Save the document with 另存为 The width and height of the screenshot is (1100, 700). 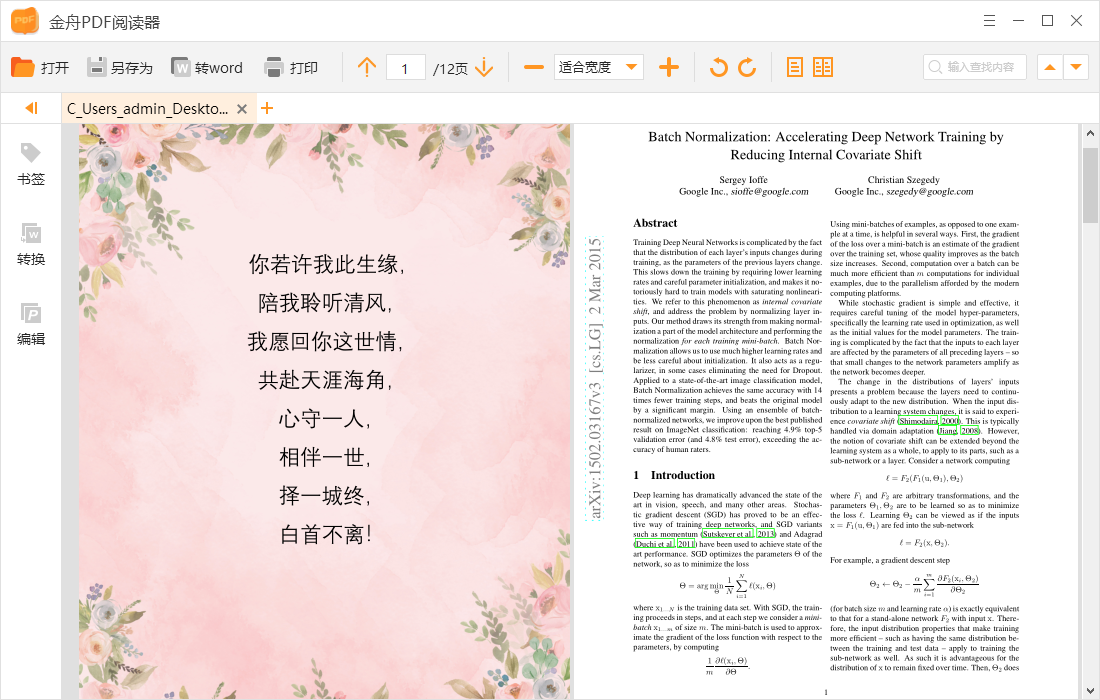tap(119, 67)
